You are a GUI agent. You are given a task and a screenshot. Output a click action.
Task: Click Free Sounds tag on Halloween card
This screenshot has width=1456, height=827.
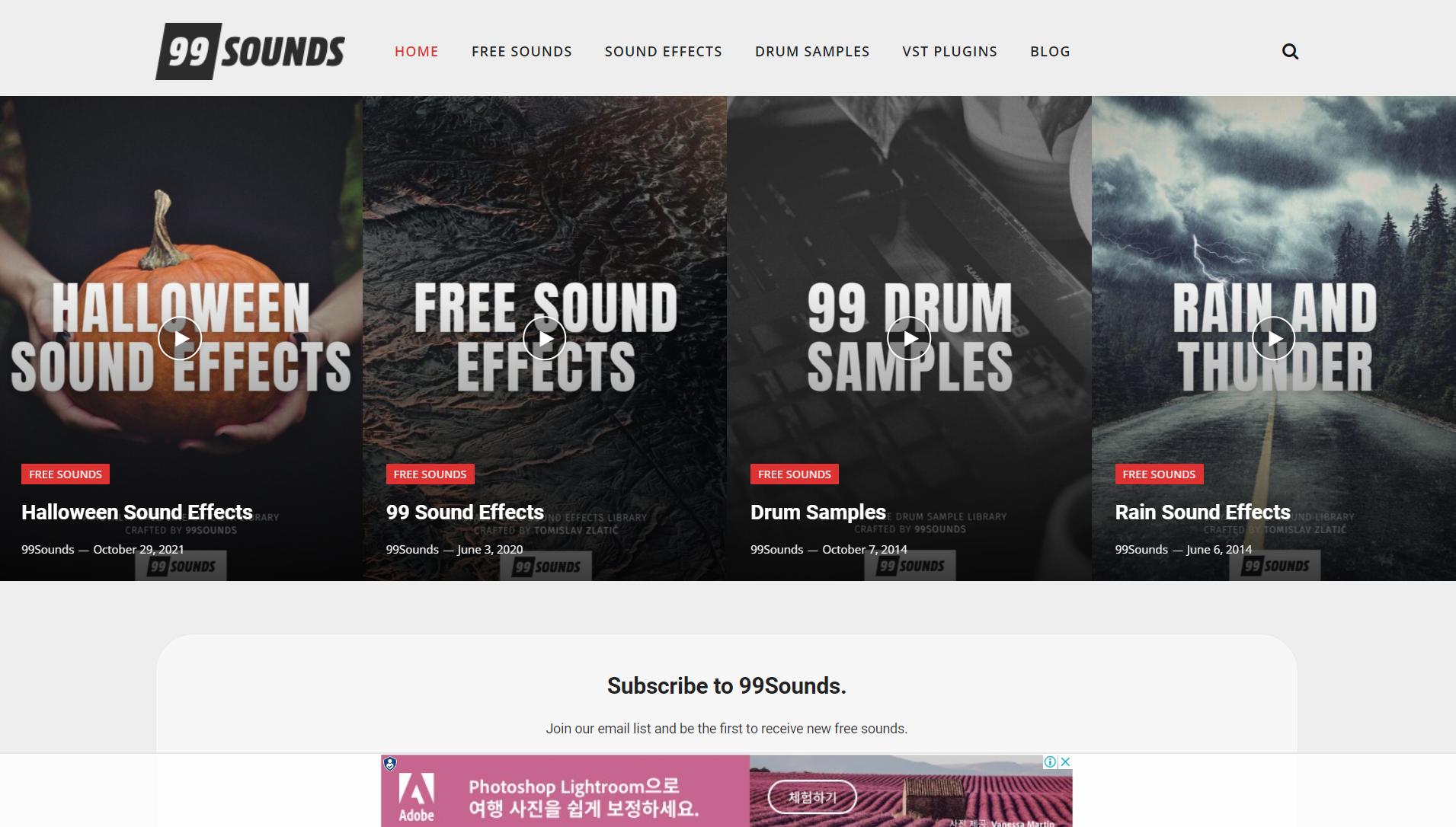[66, 474]
